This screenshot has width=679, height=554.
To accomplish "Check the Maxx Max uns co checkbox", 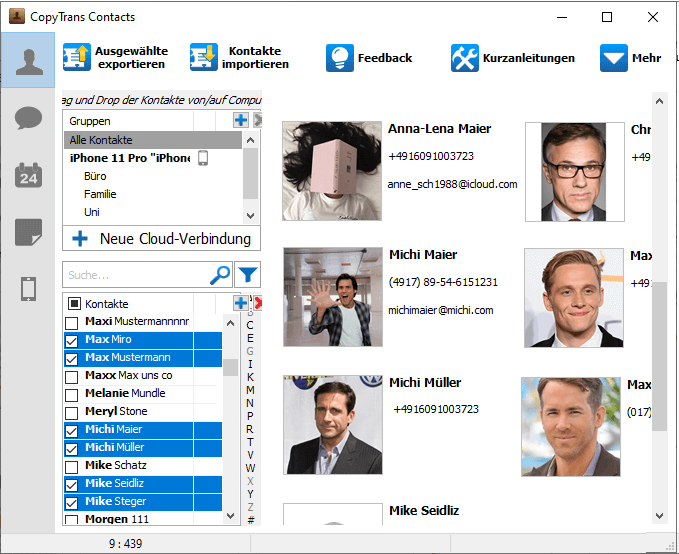I will pos(71,377).
